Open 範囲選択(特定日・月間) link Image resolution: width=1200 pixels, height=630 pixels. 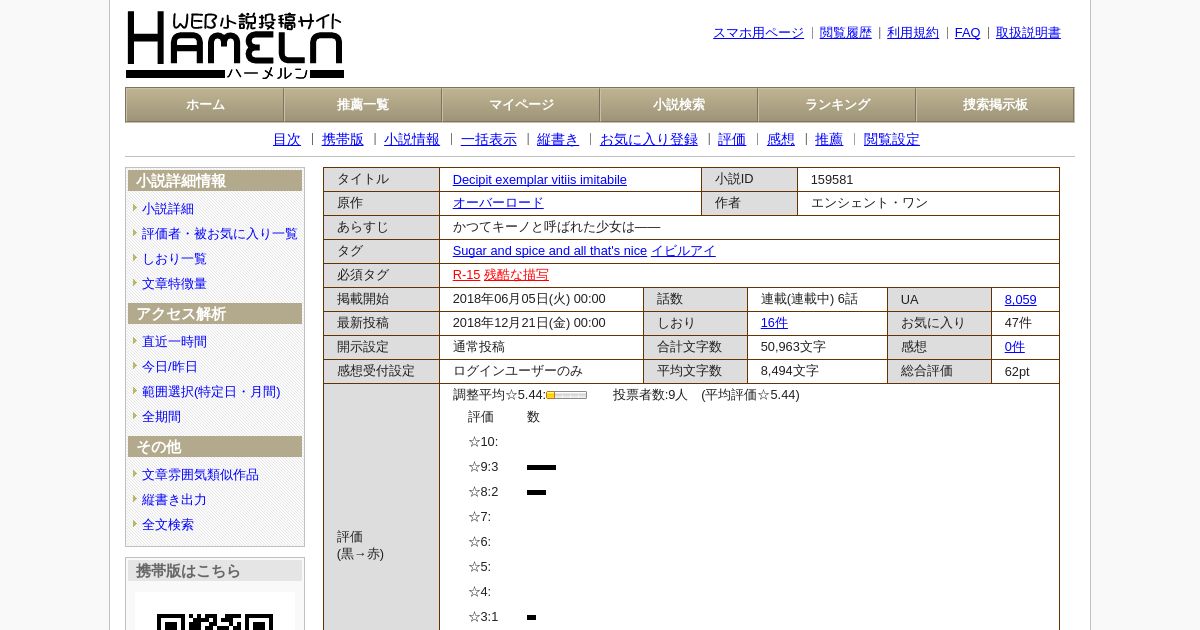[x=211, y=392]
